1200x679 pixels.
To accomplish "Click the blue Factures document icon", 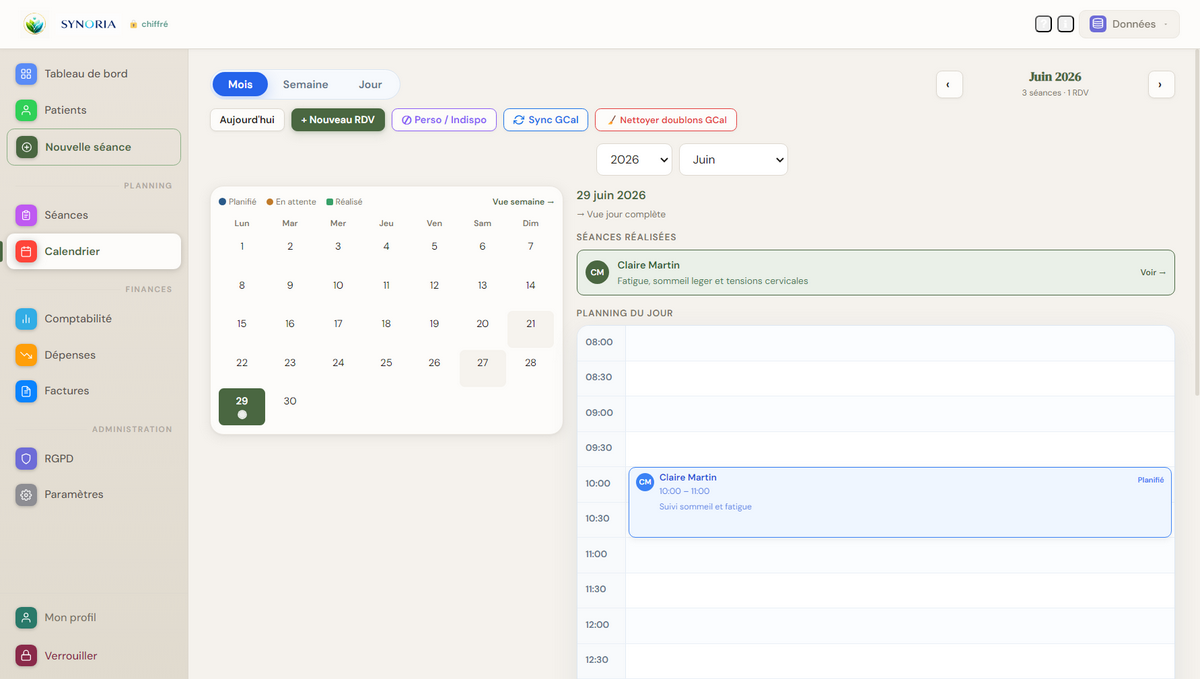I will pyautogui.click(x=26, y=391).
